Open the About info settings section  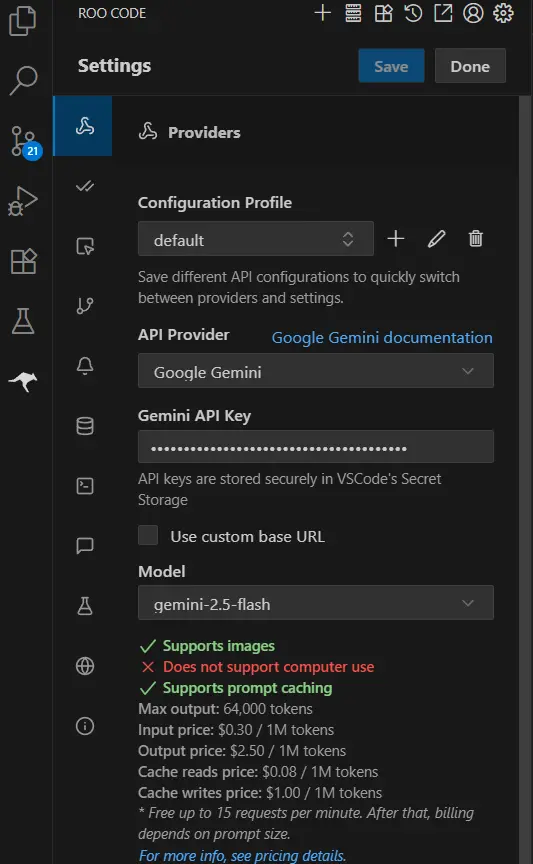(x=85, y=726)
